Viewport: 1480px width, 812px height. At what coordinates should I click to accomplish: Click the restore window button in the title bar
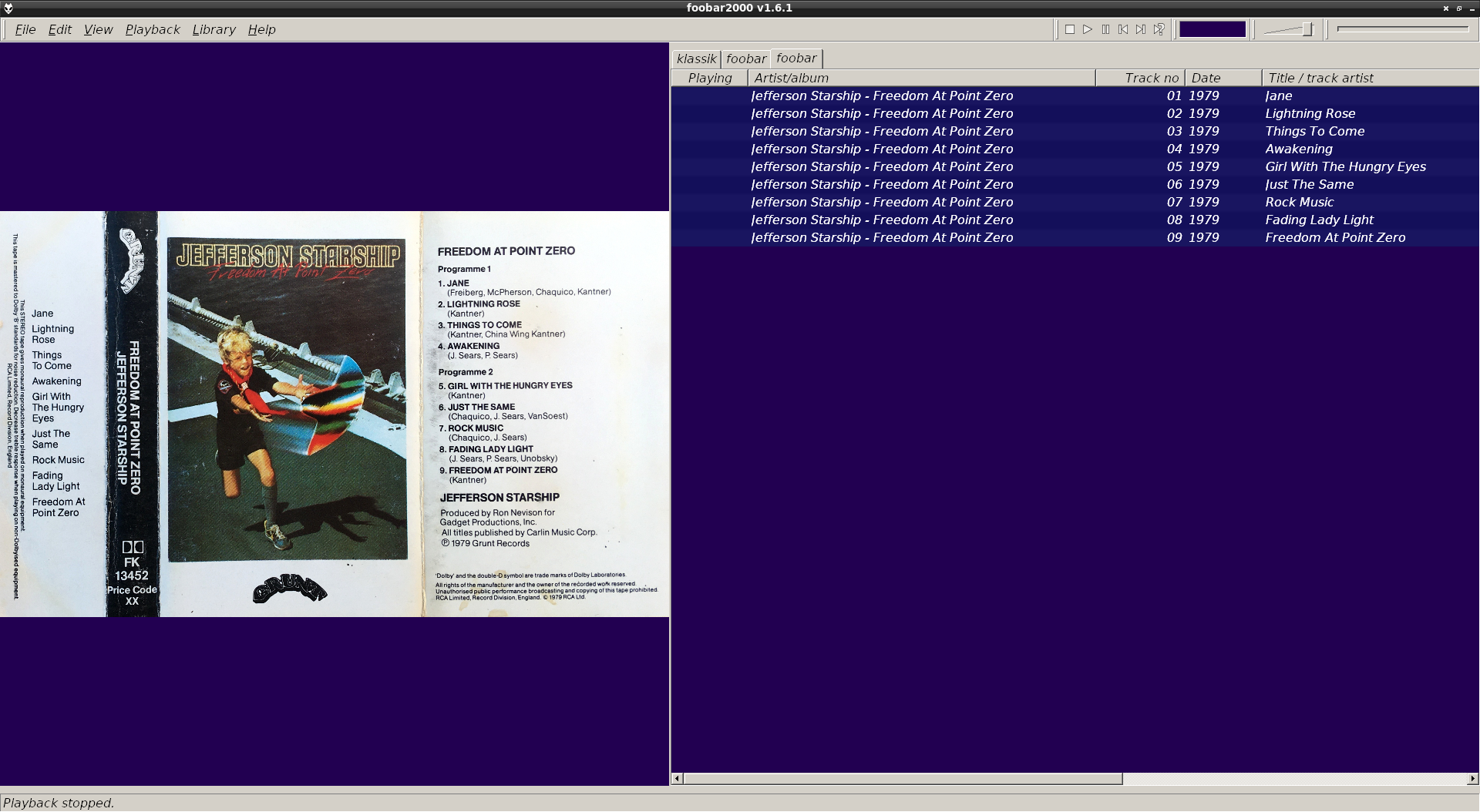coord(1458,8)
